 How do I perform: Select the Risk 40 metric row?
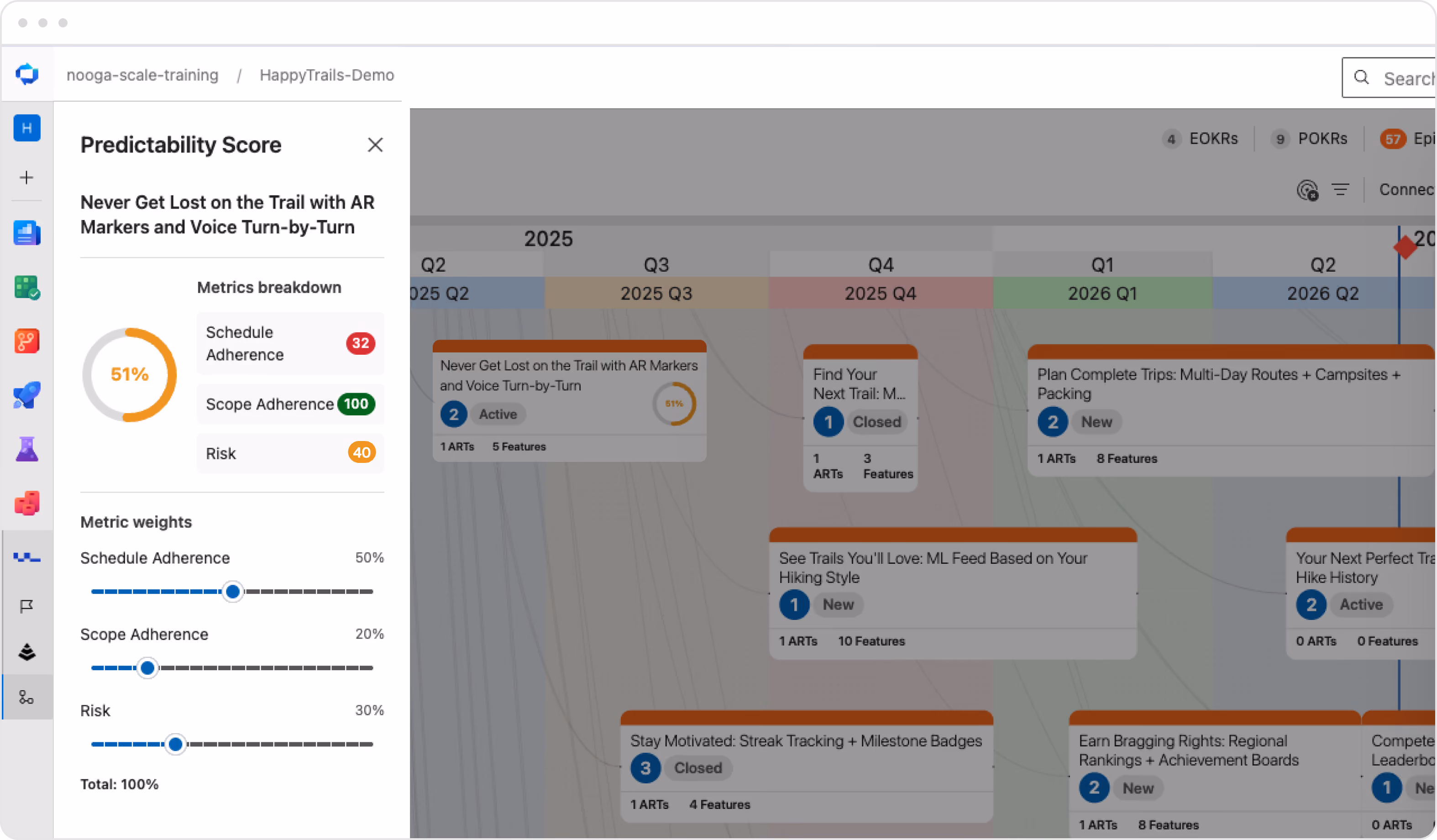tap(290, 453)
